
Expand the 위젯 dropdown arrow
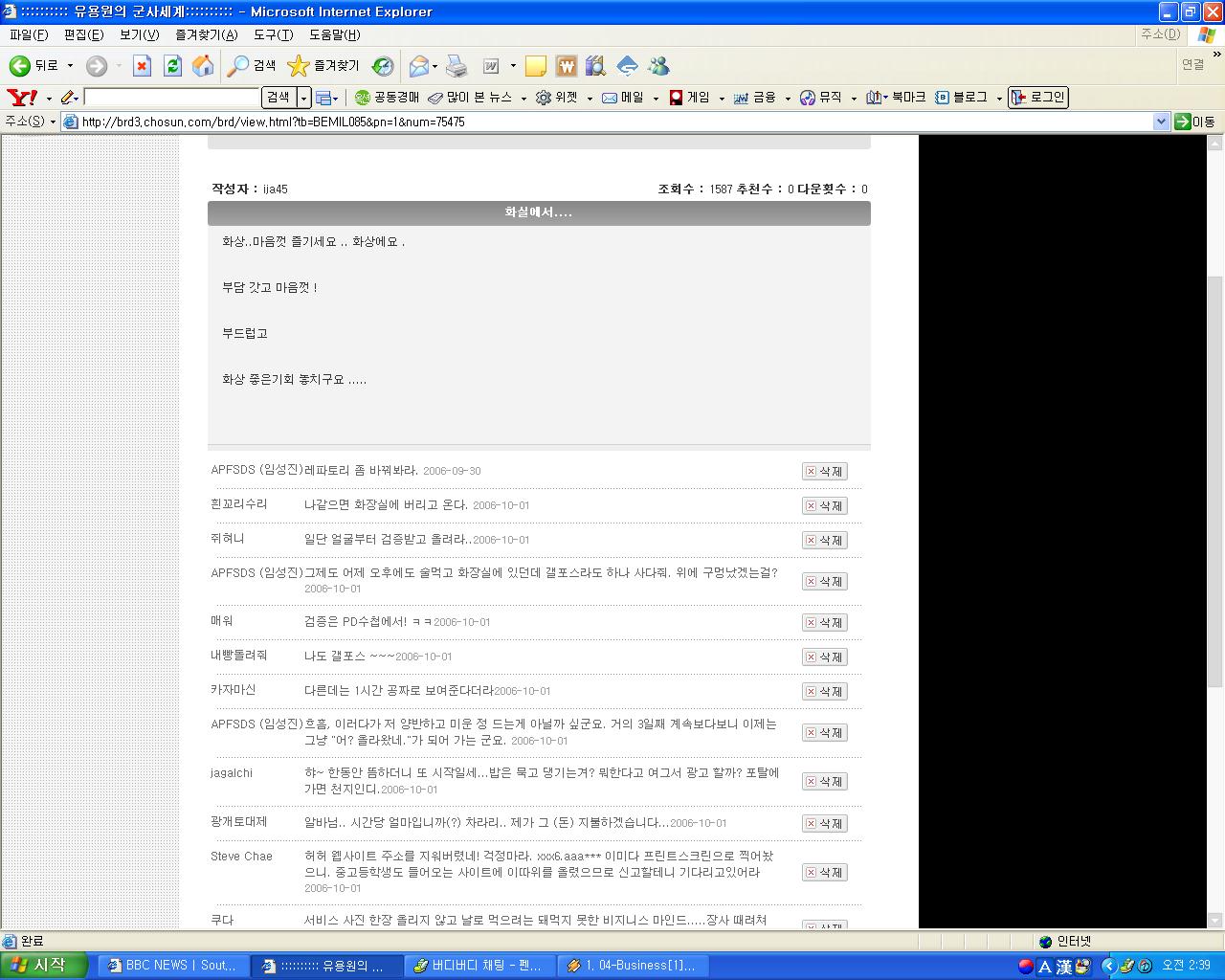click(590, 99)
